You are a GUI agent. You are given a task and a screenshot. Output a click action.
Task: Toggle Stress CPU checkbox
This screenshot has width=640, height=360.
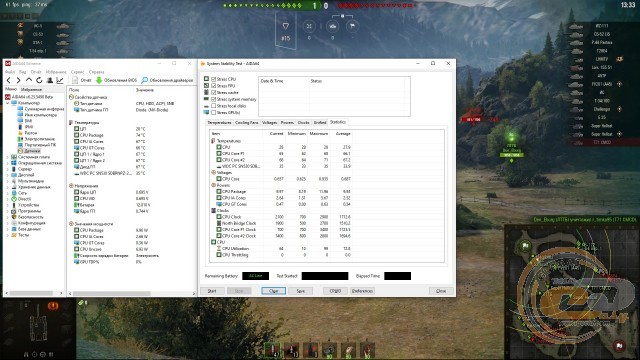click(x=213, y=79)
